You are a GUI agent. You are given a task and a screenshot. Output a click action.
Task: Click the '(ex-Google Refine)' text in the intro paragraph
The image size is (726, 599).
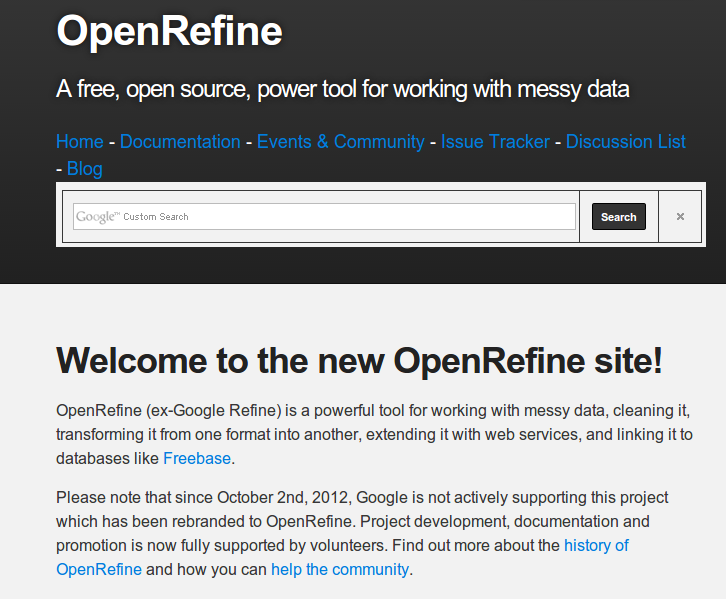(213, 411)
